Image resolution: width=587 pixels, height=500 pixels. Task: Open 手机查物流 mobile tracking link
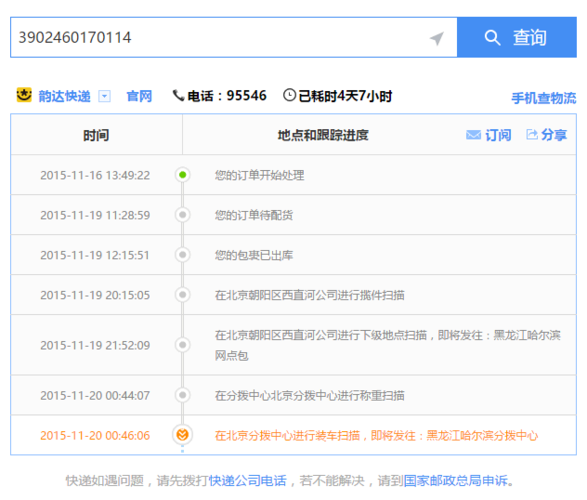(x=544, y=98)
